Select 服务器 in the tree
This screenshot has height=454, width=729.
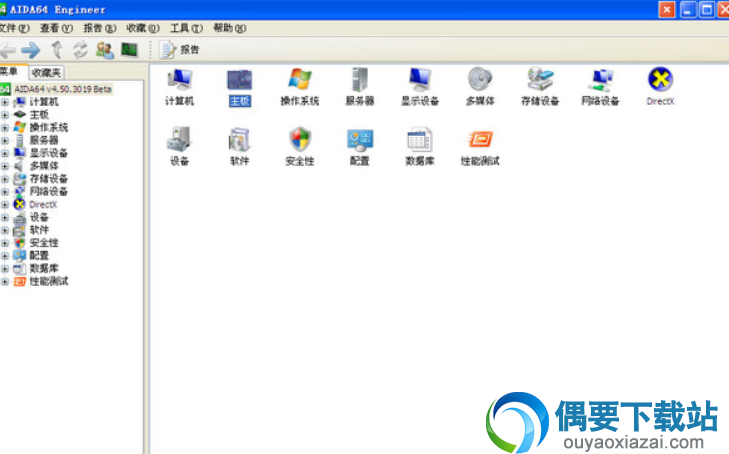click(x=44, y=140)
